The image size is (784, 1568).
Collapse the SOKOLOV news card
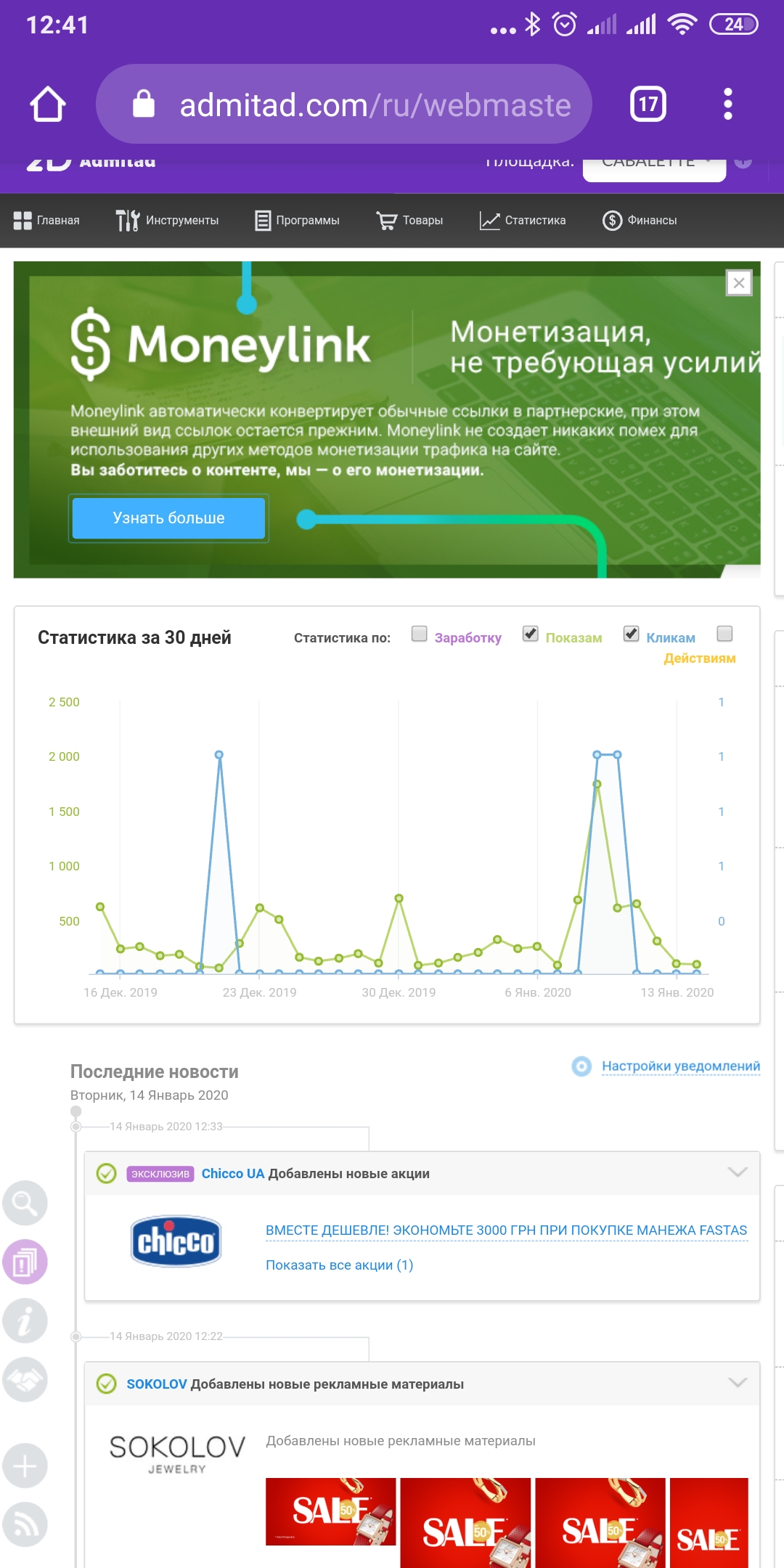(x=738, y=1383)
